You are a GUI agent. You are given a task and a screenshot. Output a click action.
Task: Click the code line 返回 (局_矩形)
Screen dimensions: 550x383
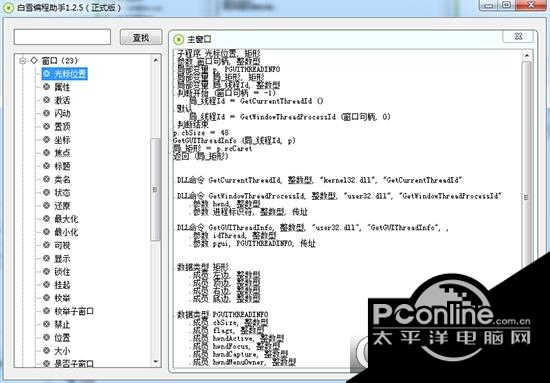point(201,156)
